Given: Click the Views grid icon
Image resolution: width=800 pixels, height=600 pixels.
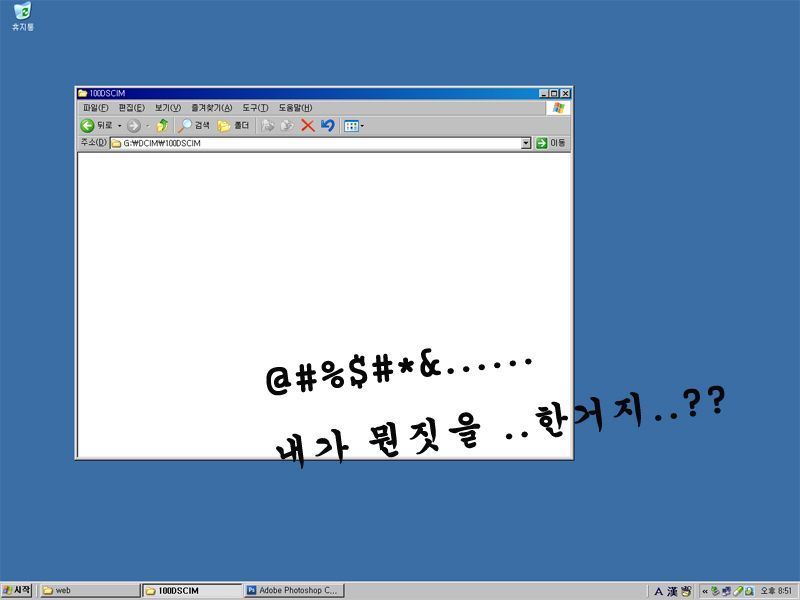Looking at the screenshot, I should point(351,126).
